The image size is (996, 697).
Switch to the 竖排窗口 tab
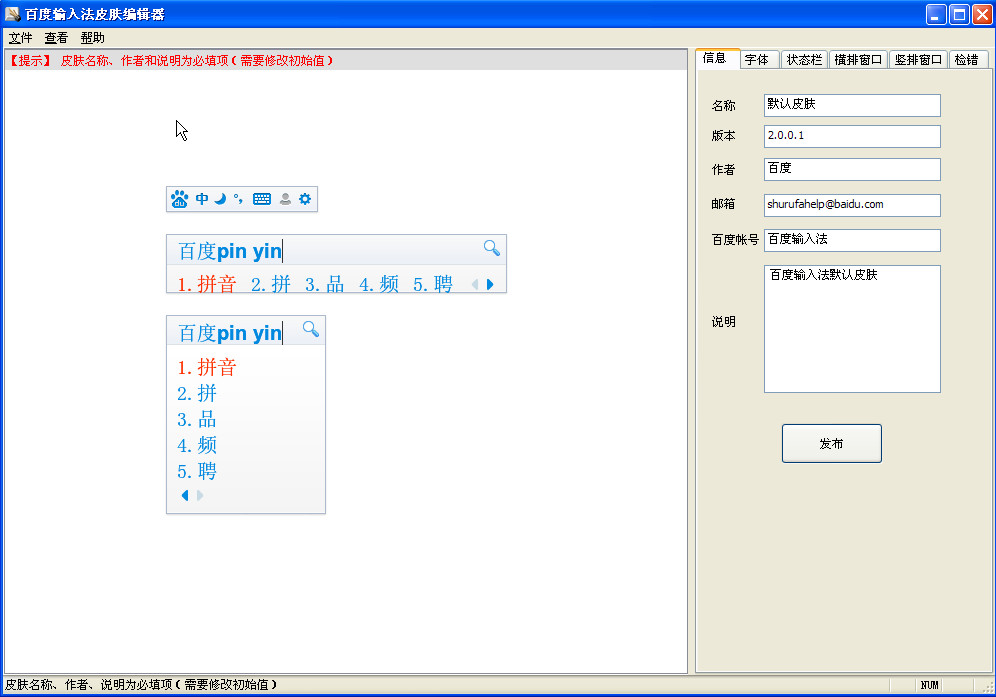pyautogui.click(x=918, y=60)
